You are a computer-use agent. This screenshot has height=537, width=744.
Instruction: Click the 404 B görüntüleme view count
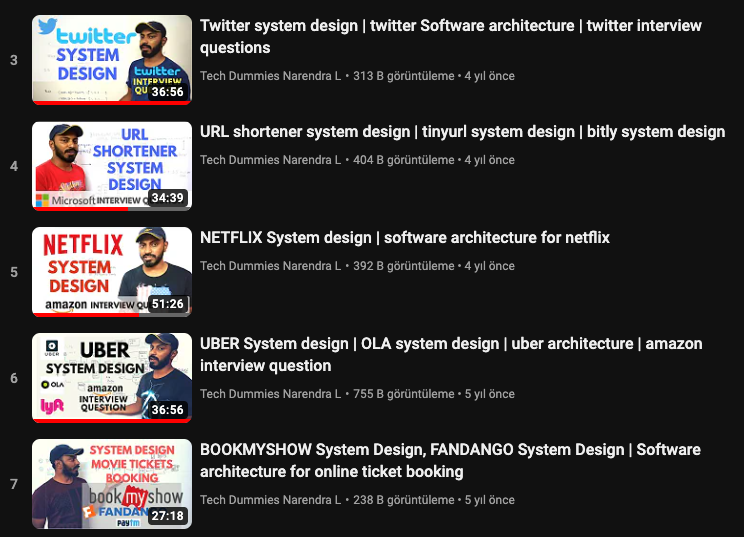click(404, 160)
